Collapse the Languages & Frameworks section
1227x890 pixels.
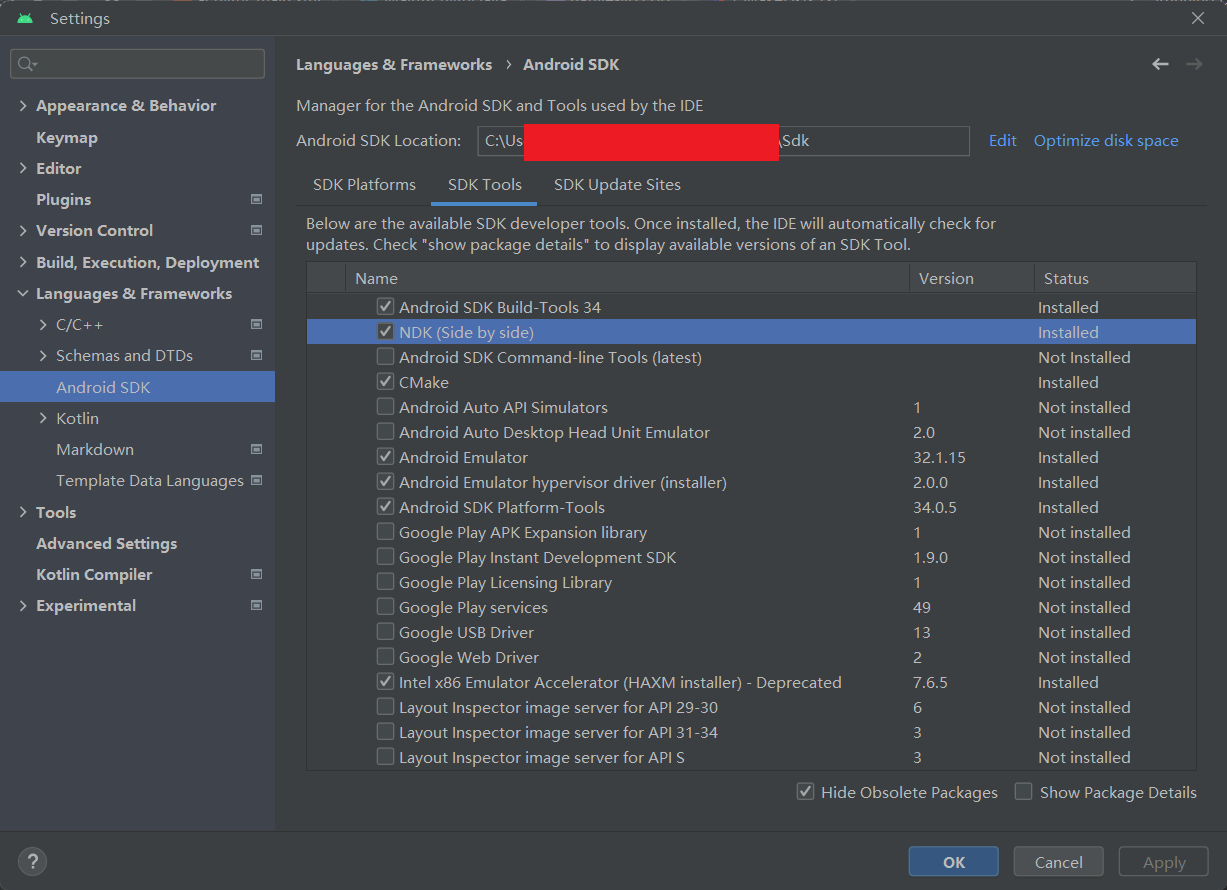(22, 293)
